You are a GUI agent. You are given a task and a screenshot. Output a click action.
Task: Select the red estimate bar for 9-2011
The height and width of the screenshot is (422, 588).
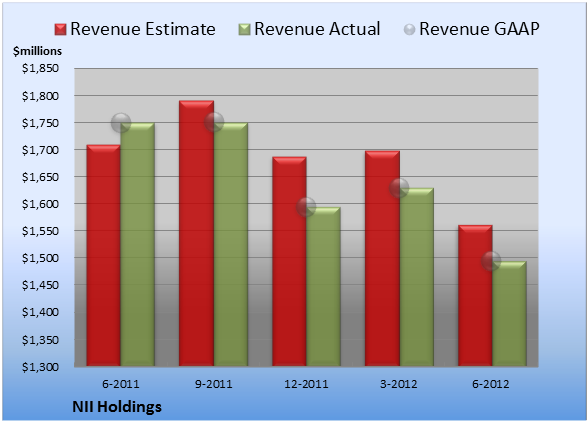pyautogui.click(x=196, y=233)
